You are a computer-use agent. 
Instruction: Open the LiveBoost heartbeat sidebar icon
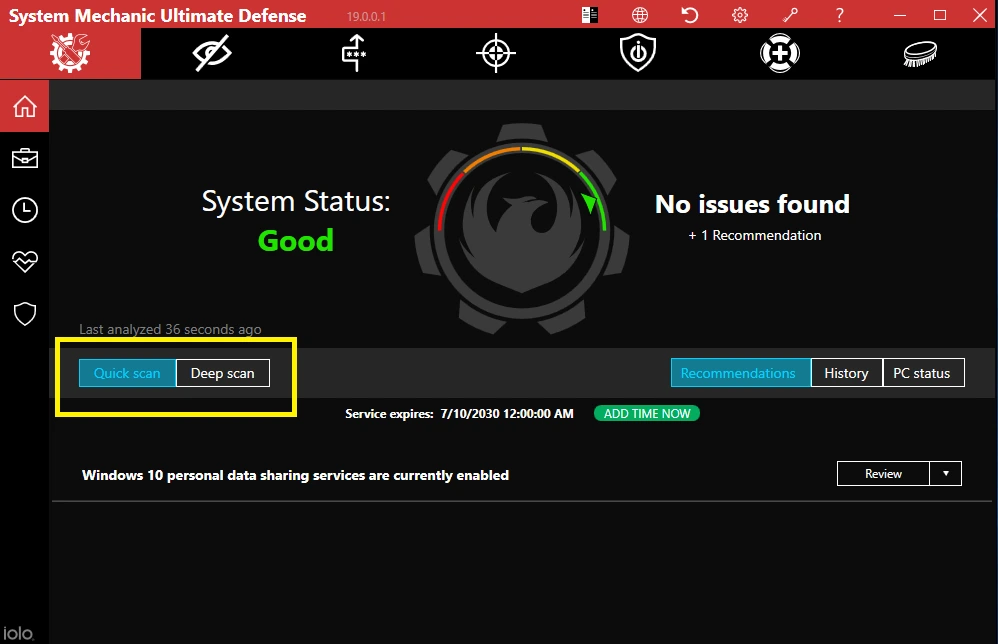[x=25, y=262]
